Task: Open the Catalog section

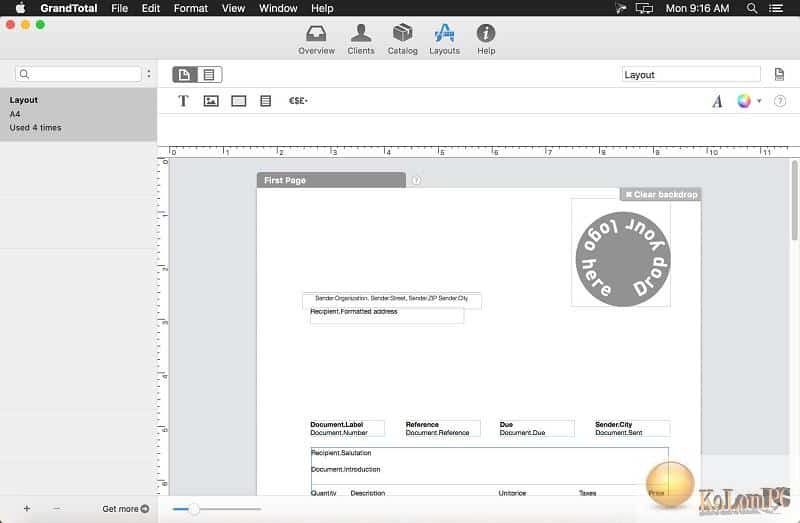Action: click(x=403, y=40)
